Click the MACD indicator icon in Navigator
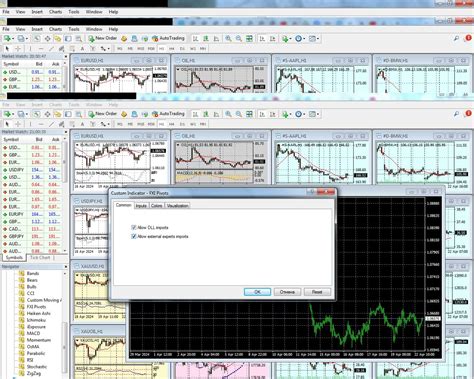Viewport: 474px width, 379px height. pos(22,333)
